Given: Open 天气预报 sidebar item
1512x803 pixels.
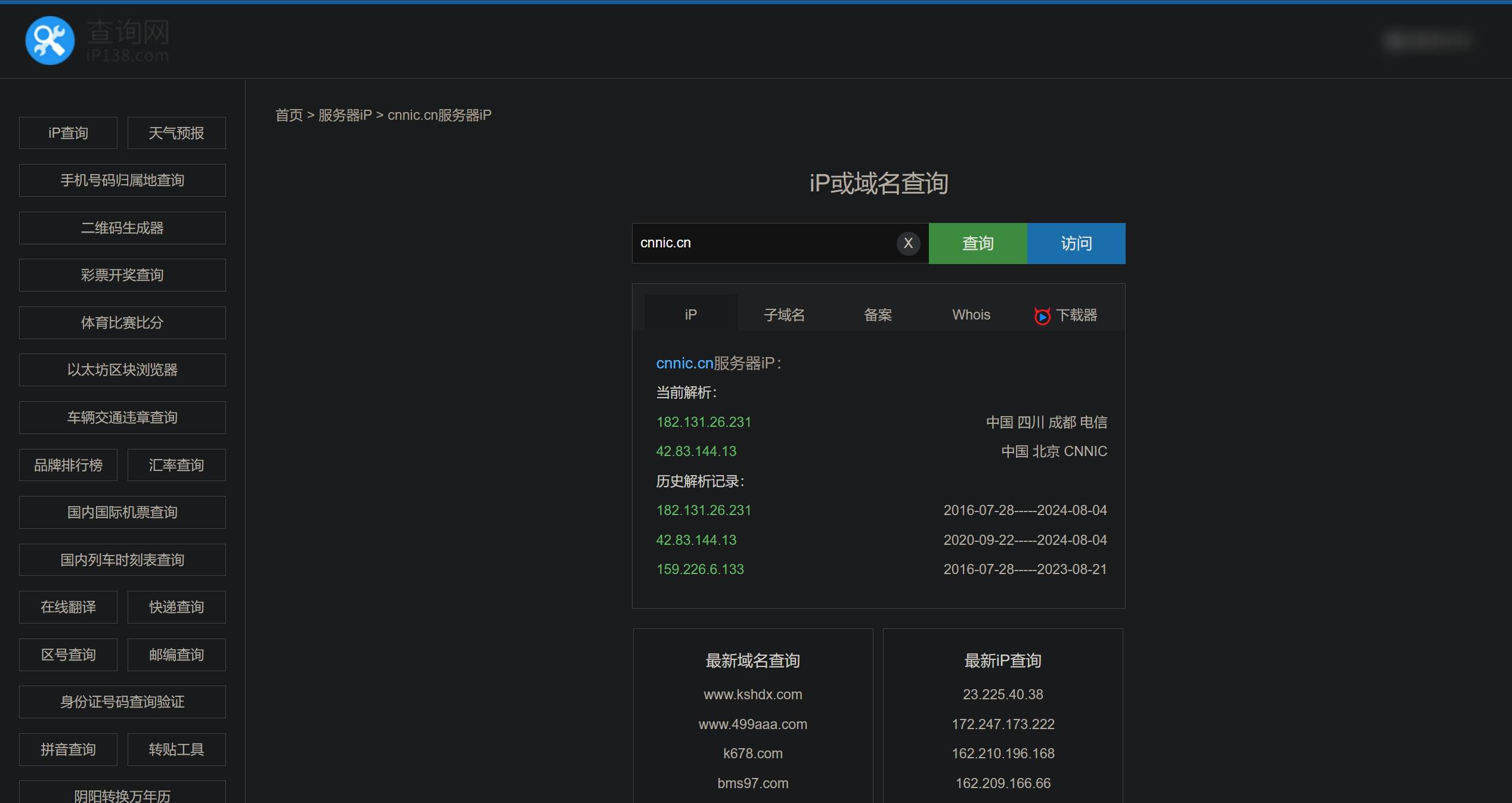Looking at the screenshot, I should coord(176,133).
